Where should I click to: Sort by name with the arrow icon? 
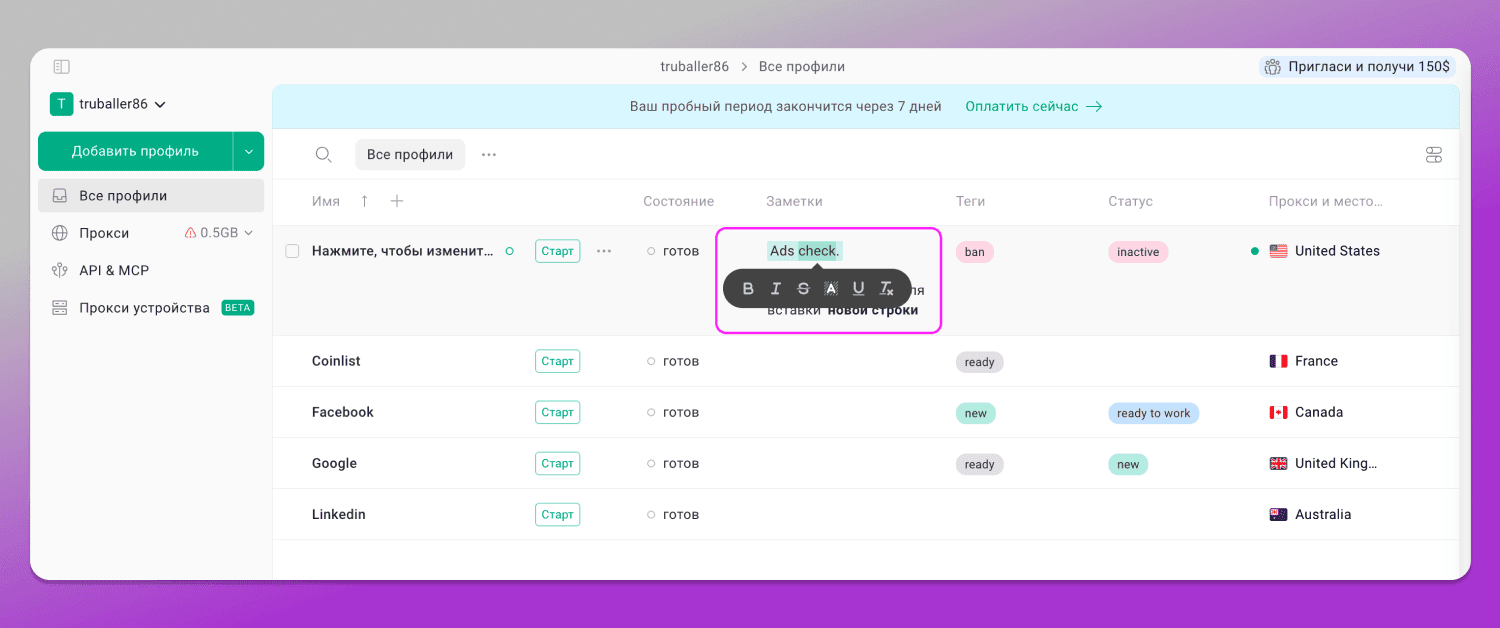point(364,201)
